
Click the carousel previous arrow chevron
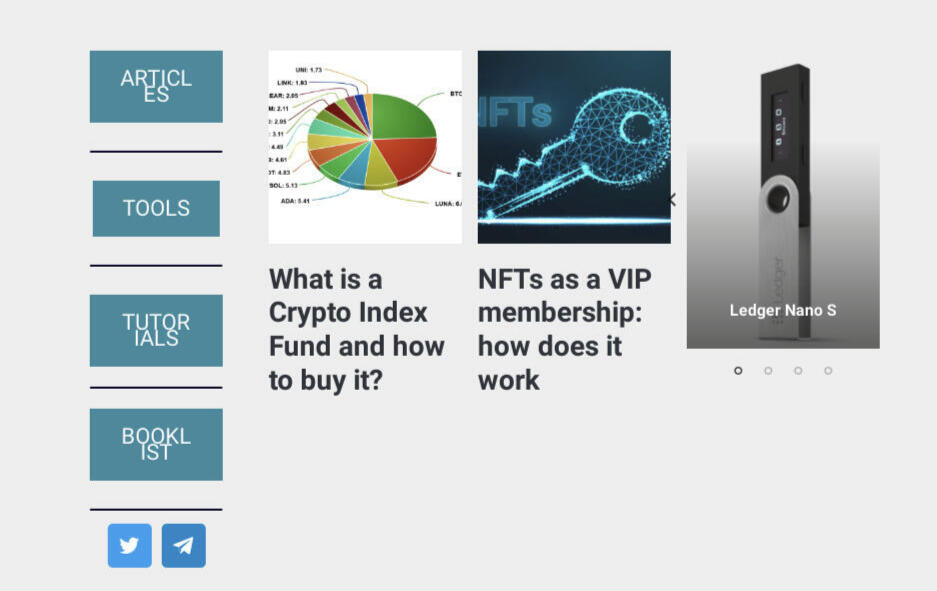[673, 200]
